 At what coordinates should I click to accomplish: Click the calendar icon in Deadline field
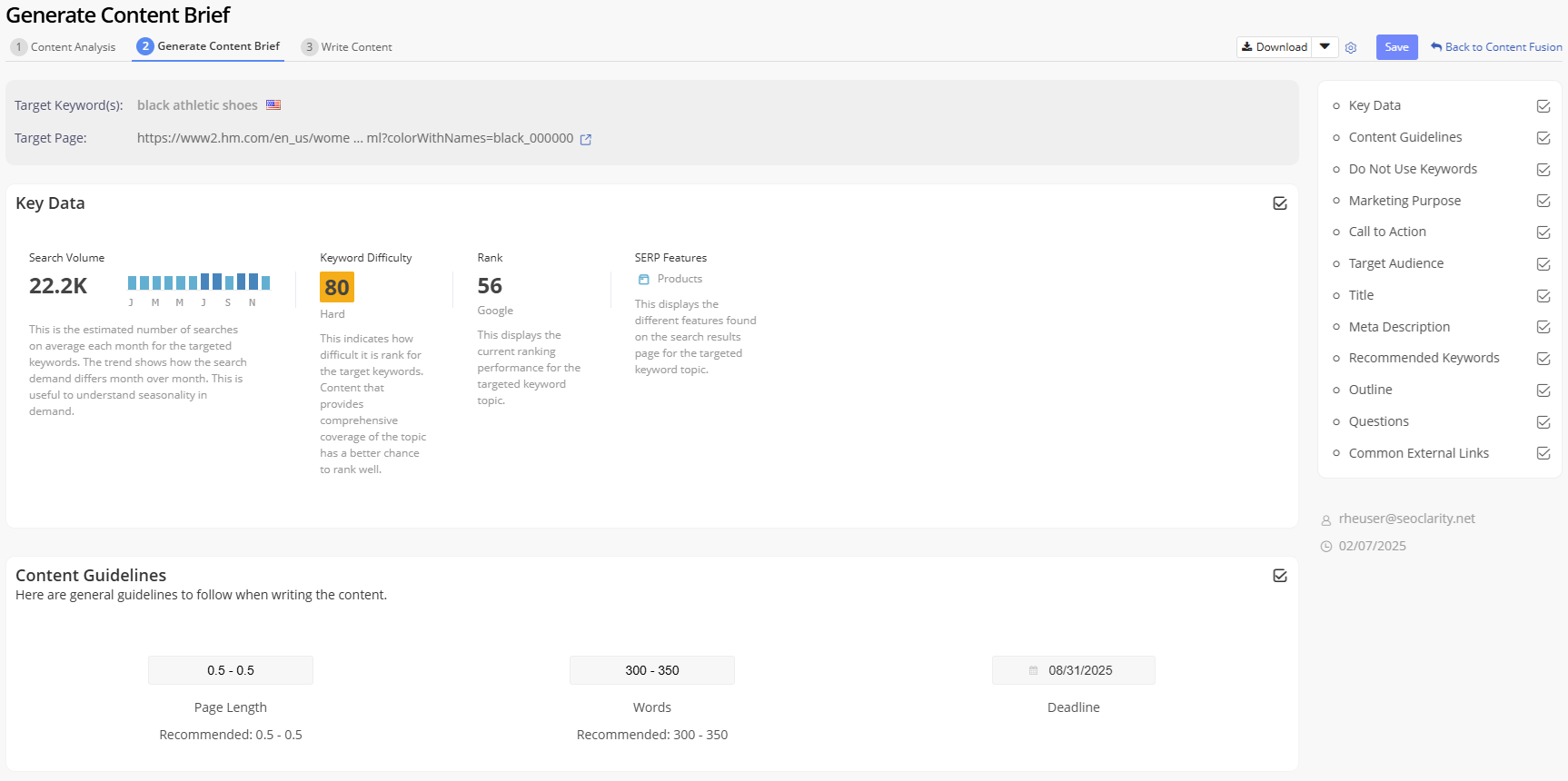(x=1033, y=671)
